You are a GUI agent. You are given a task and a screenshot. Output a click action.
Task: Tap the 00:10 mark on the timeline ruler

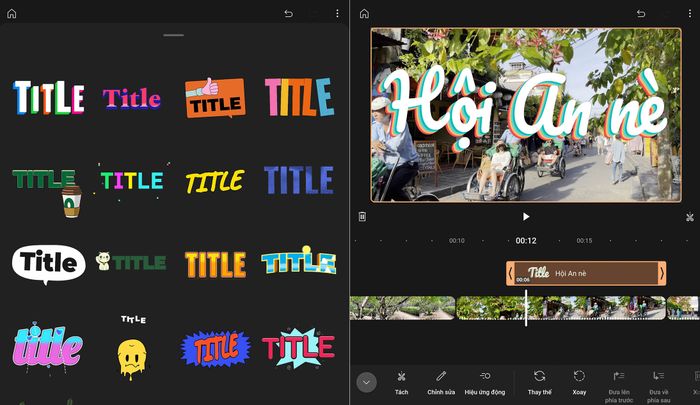457,241
